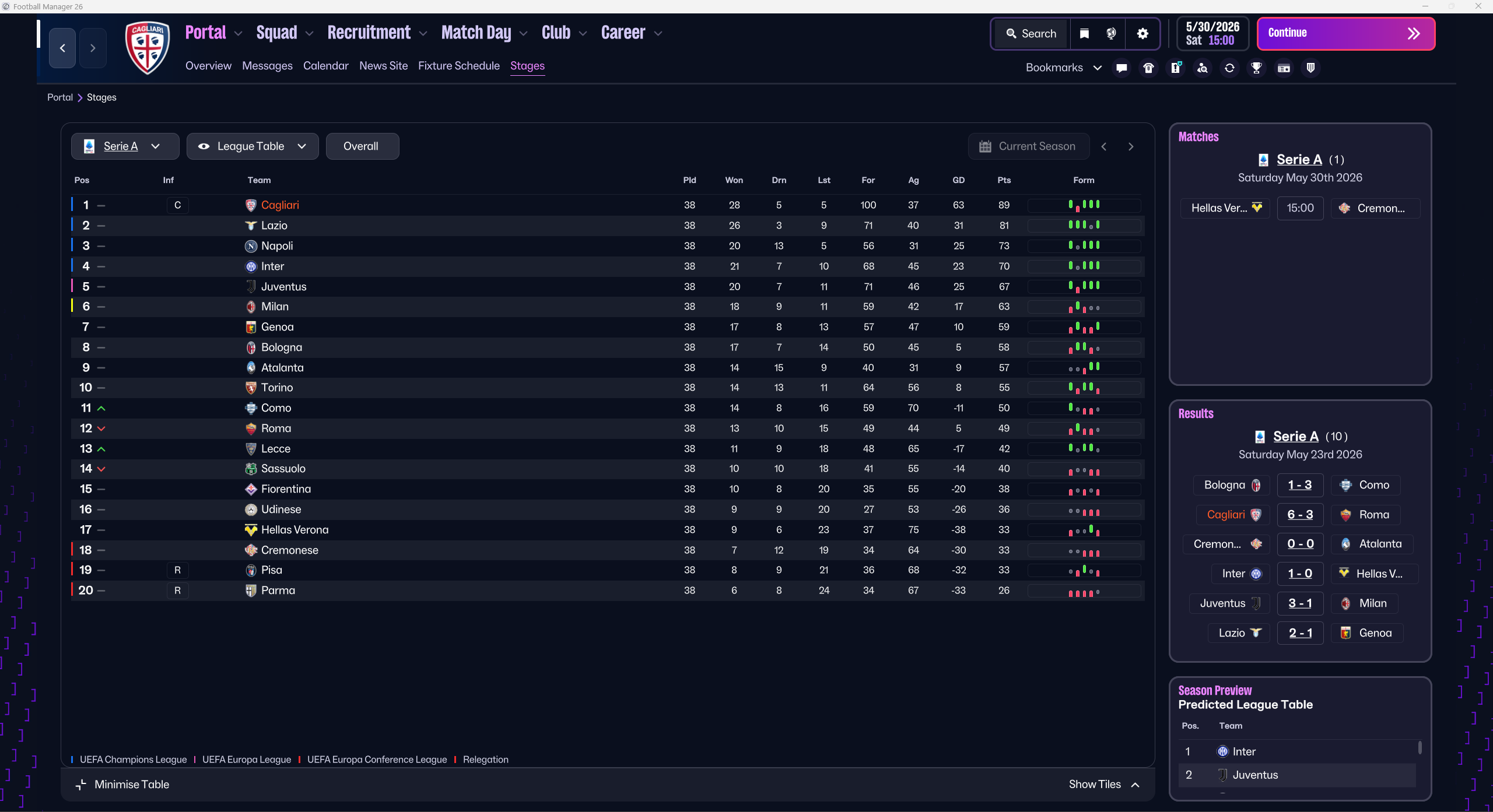Toggle the Overall table filter

click(x=362, y=146)
